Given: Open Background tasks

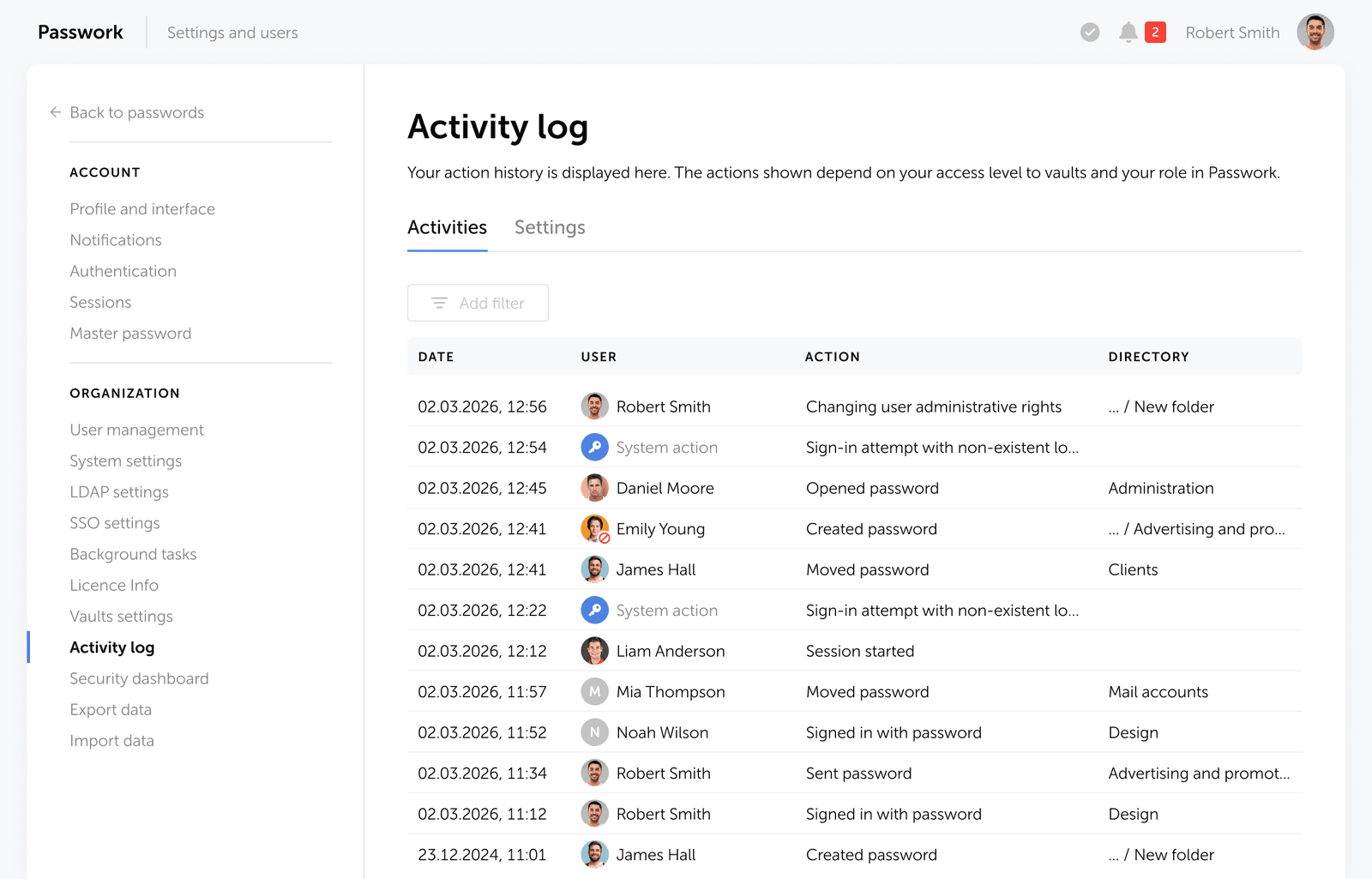Looking at the screenshot, I should click(x=133, y=554).
